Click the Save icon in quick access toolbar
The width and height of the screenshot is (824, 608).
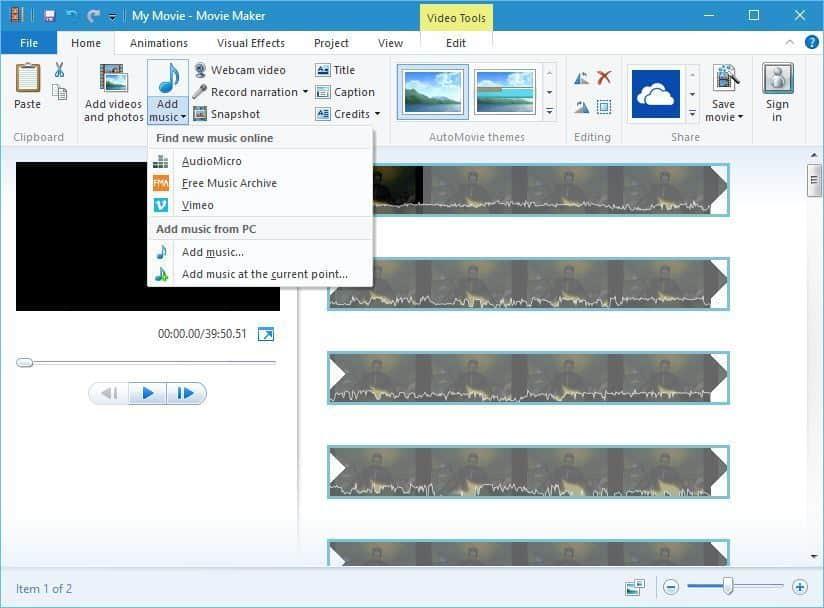tap(49, 16)
